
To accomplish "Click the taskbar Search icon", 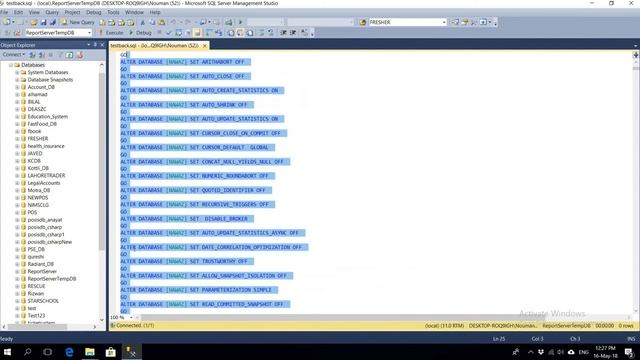I will tap(27, 352).
